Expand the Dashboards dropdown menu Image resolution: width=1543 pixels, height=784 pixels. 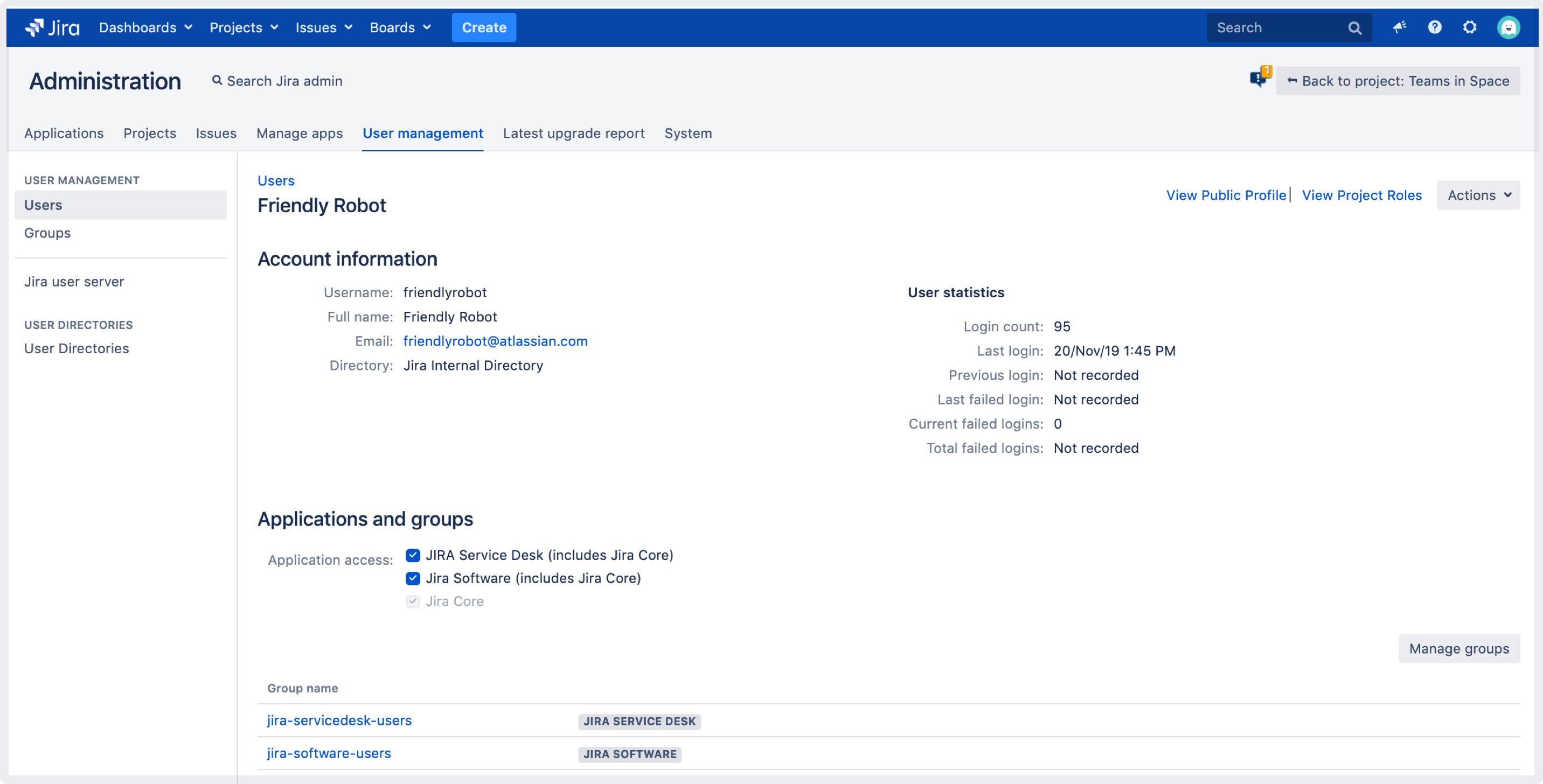(x=145, y=27)
